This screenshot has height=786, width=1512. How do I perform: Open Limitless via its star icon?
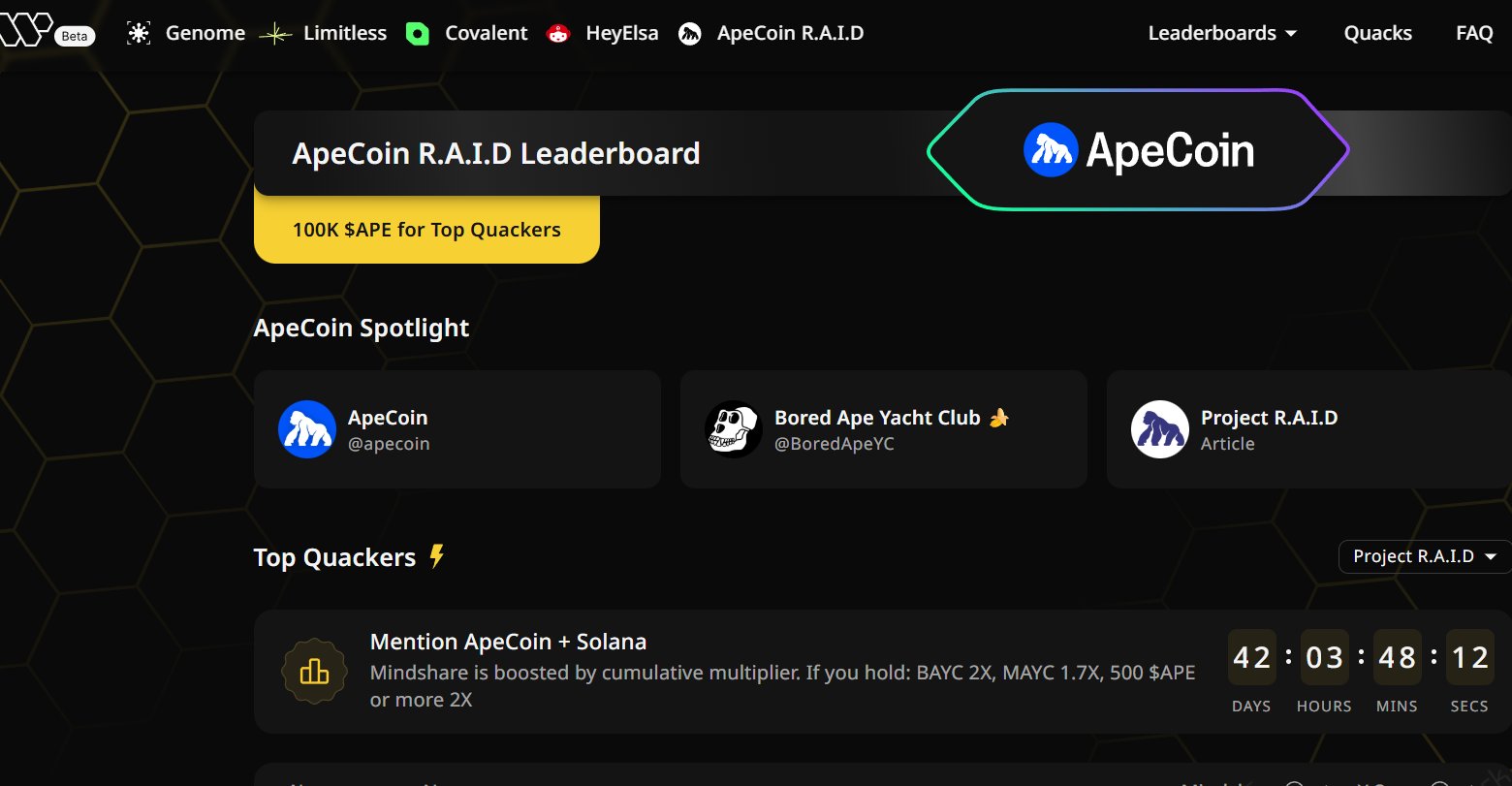pyautogui.click(x=276, y=34)
